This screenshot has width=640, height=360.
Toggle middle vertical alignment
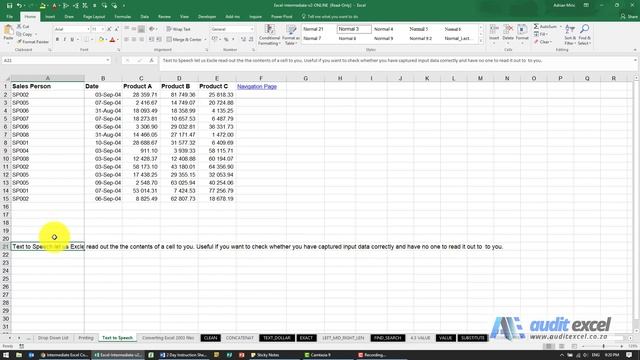pyautogui.click(x=134, y=29)
